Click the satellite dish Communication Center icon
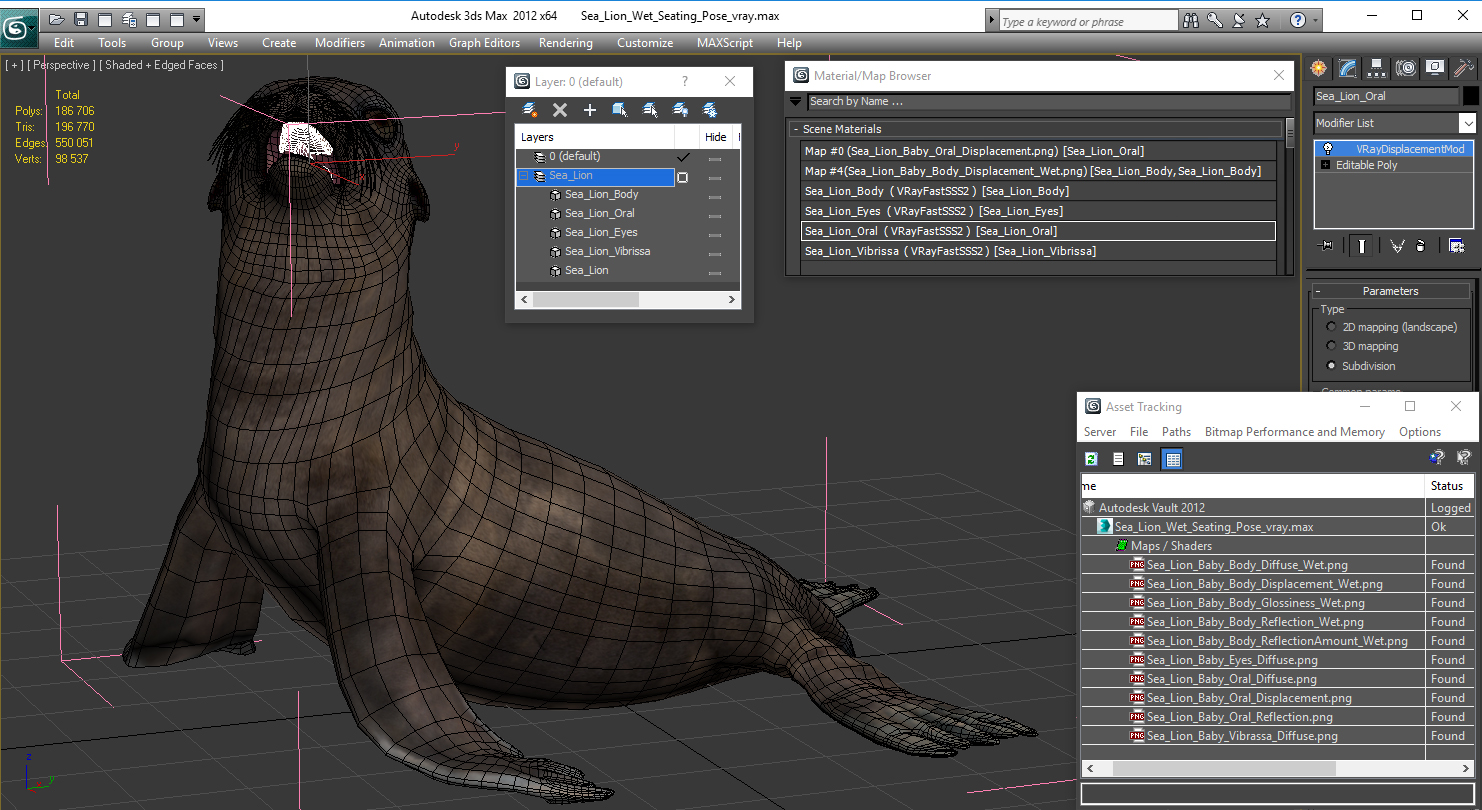The image size is (1482, 810). (x=1238, y=20)
